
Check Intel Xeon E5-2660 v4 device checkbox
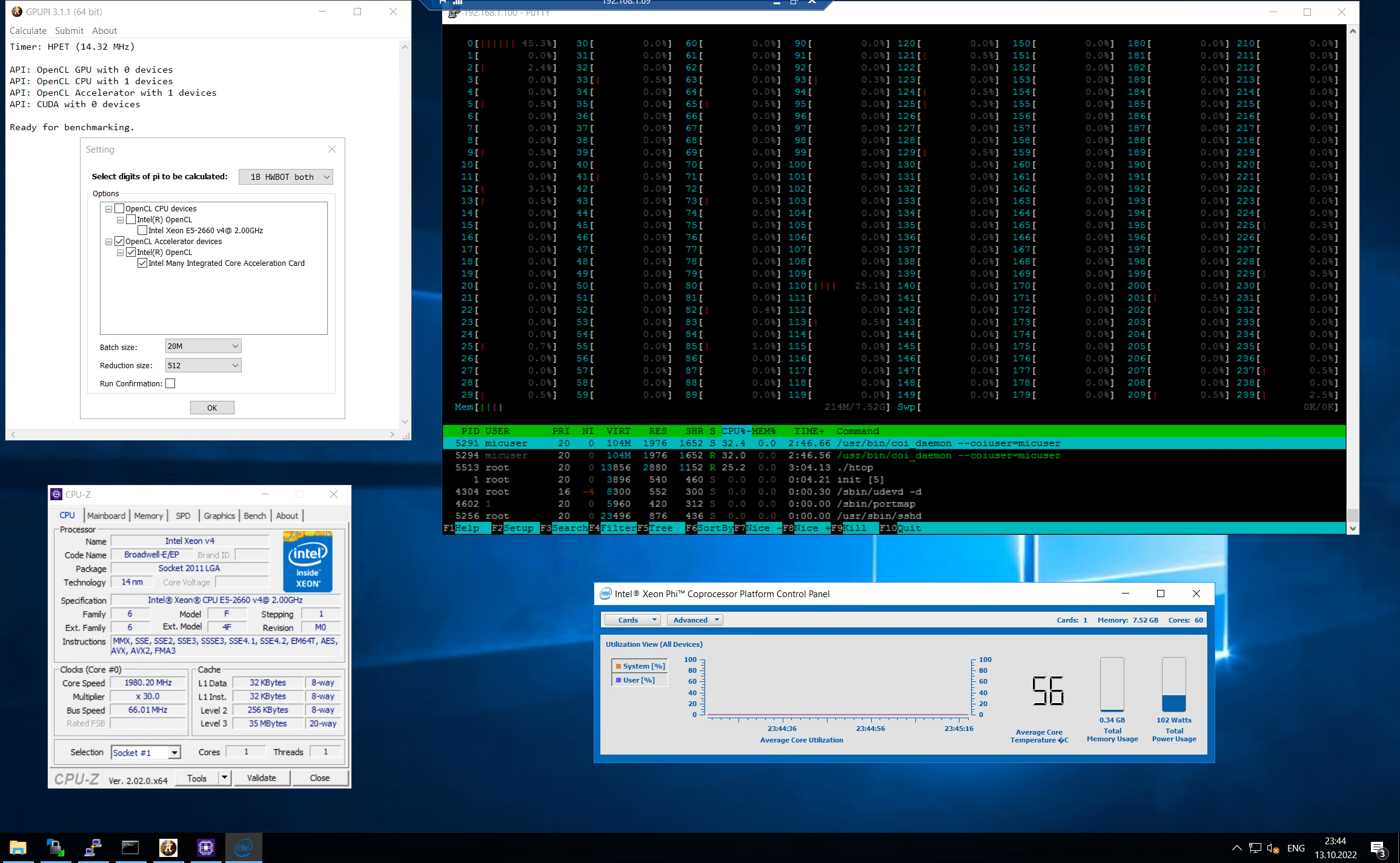142,230
